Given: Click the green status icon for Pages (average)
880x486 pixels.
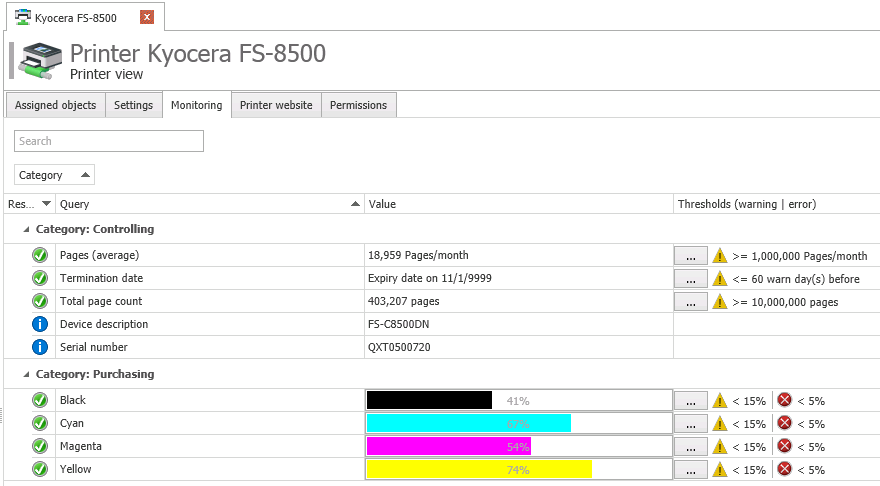Looking at the screenshot, I should click(40, 255).
